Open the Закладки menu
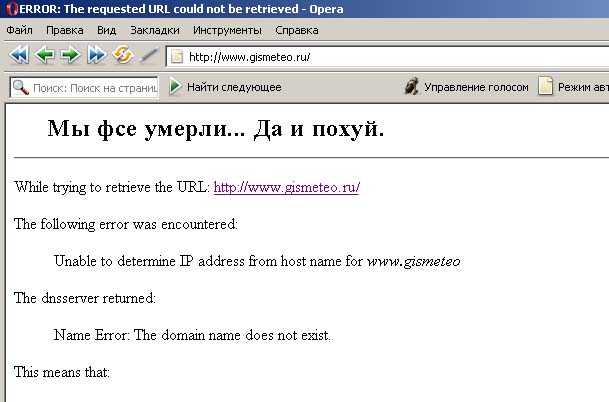This screenshot has width=609, height=402. click(155, 30)
